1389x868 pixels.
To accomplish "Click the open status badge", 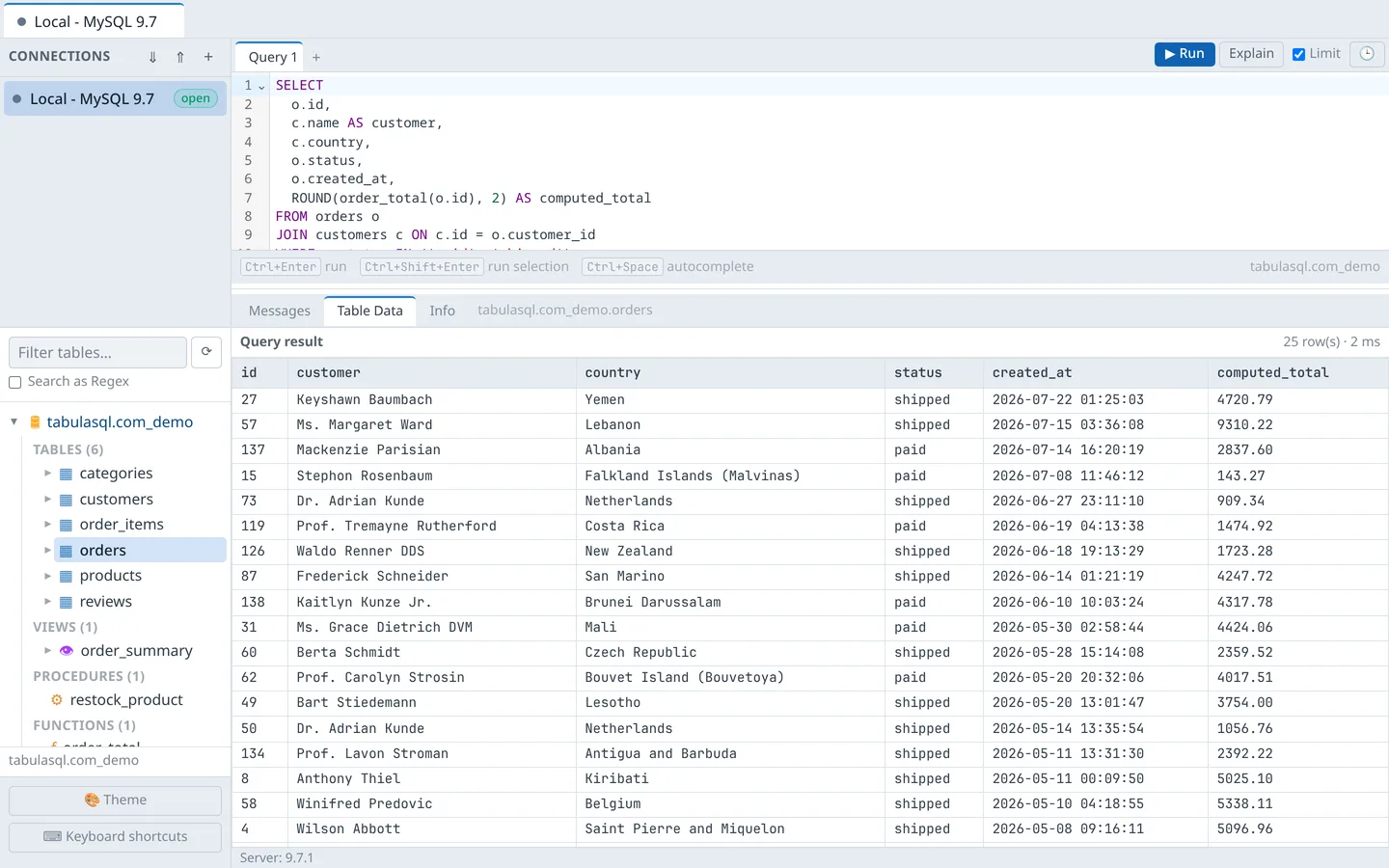I will pyautogui.click(x=196, y=98).
